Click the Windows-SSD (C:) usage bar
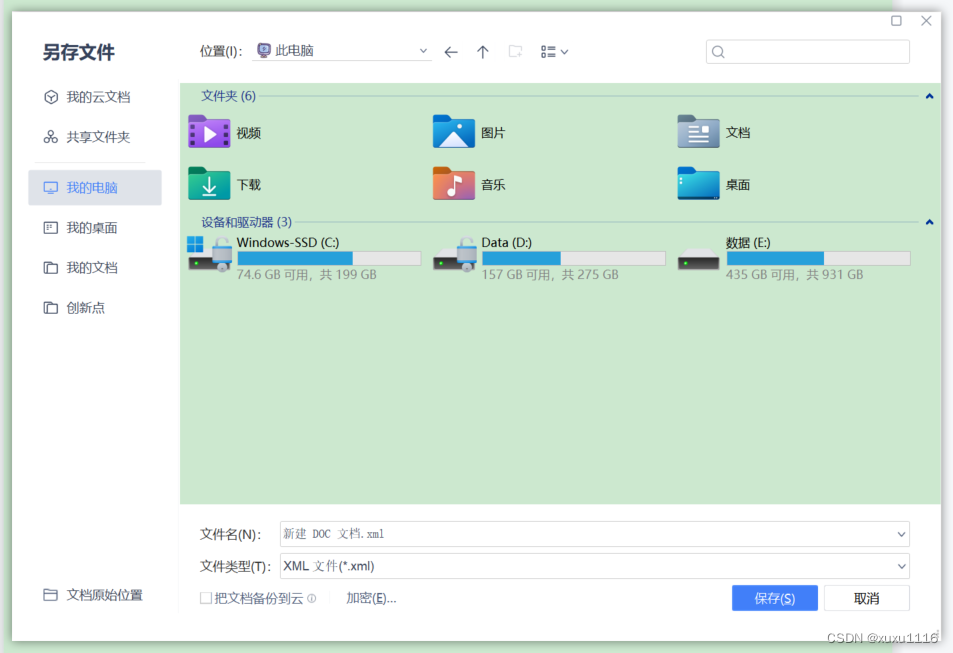The height and width of the screenshot is (653, 953). click(329, 258)
